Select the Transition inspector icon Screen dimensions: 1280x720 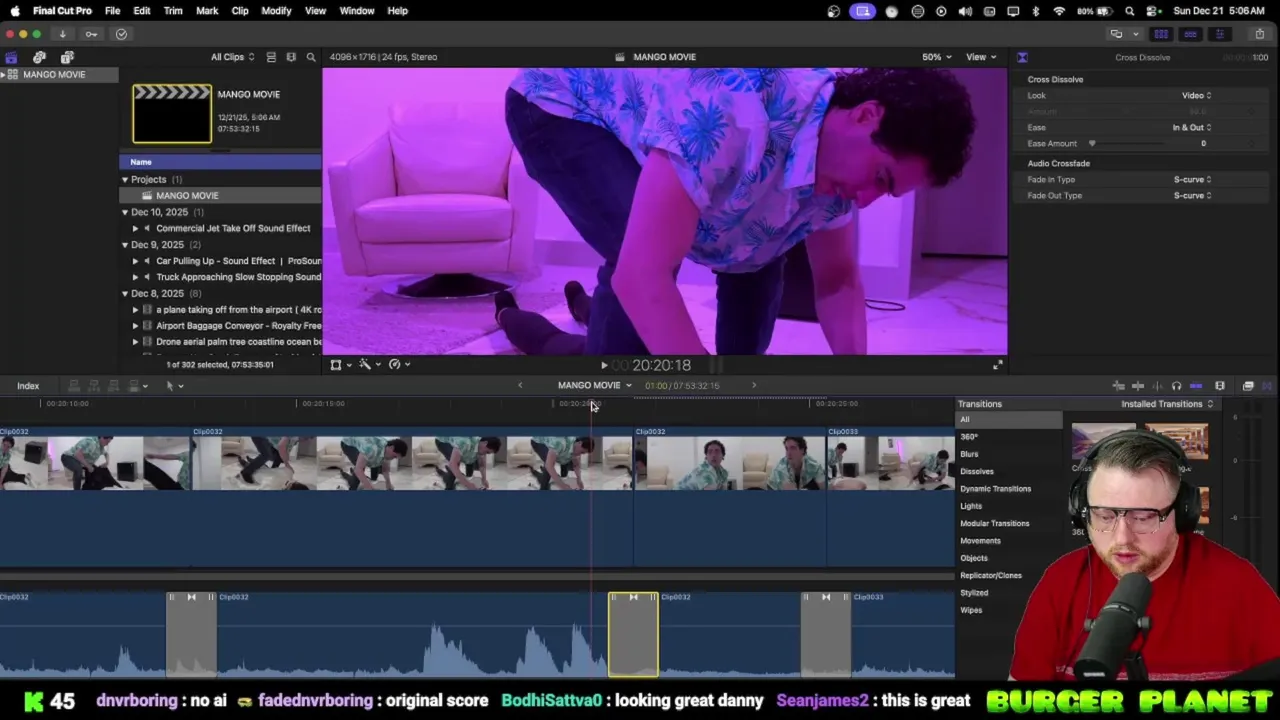(1022, 57)
